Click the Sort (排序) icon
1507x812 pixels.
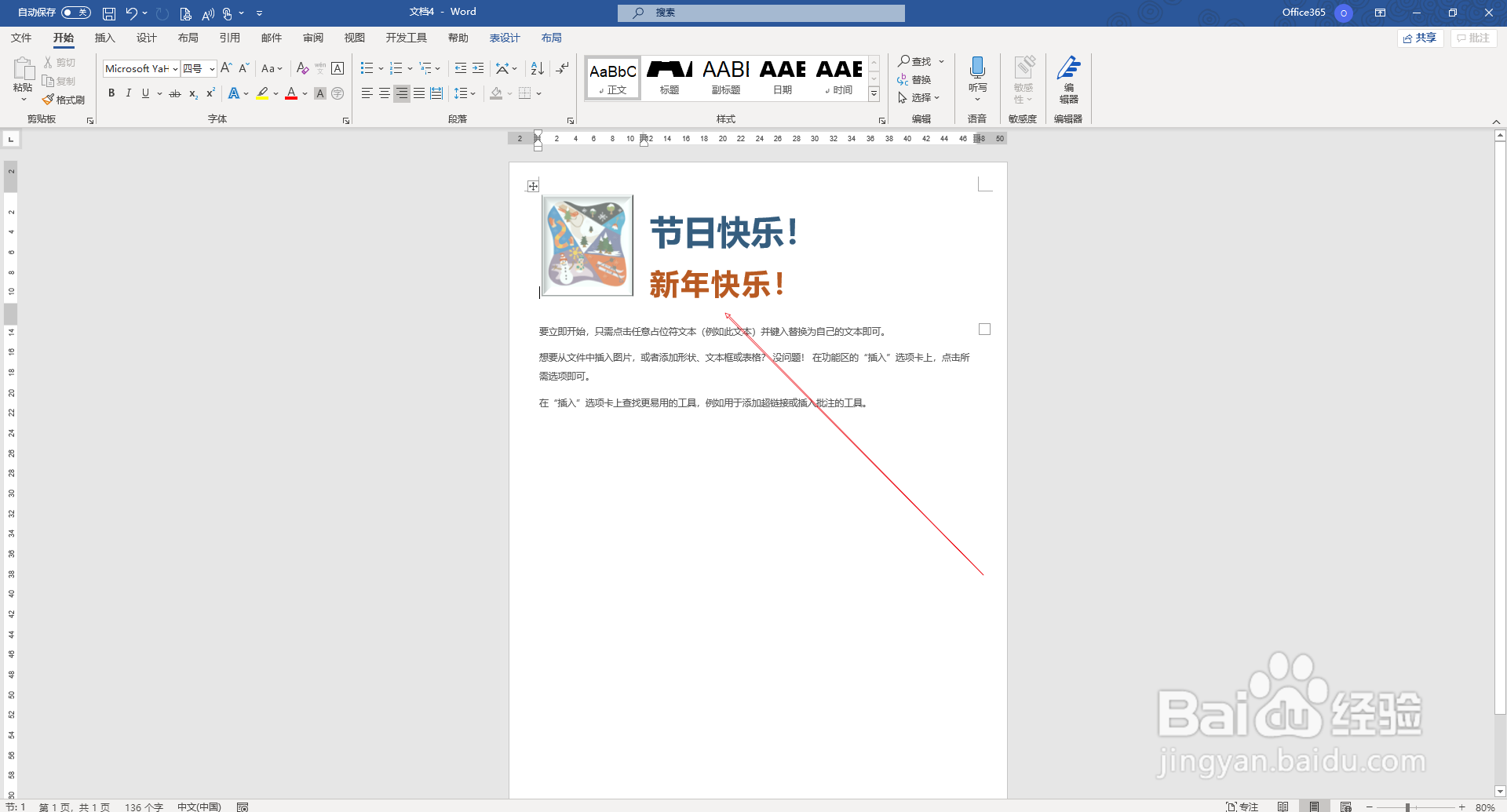click(x=537, y=68)
